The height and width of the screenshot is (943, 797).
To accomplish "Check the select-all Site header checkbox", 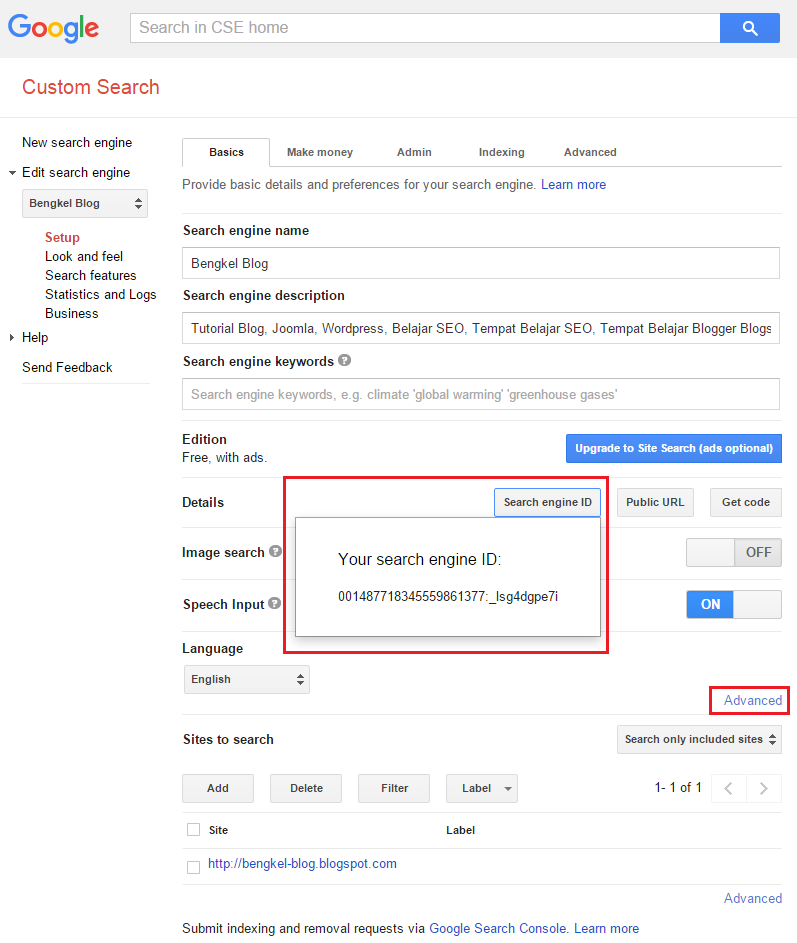I will pyautogui.click(x=193, y=829).
